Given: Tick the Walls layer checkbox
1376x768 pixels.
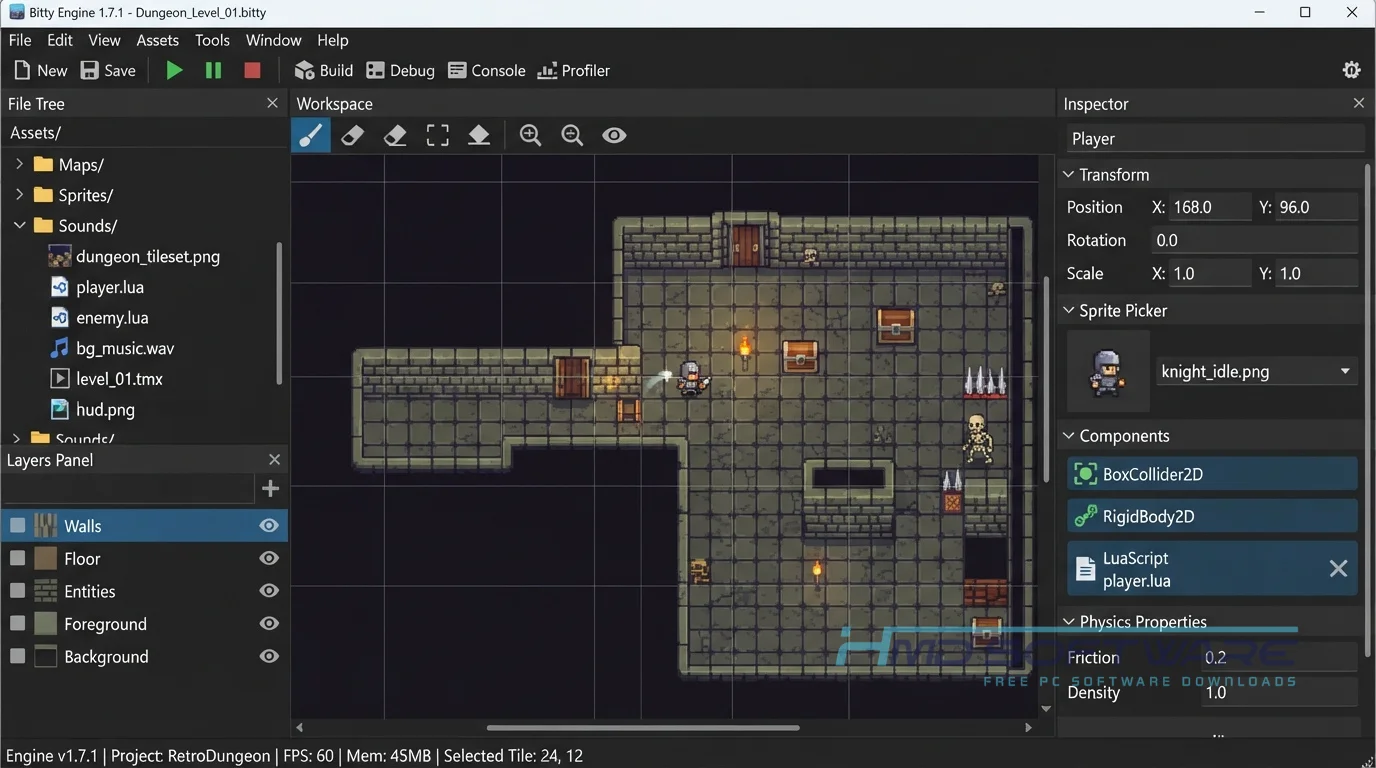Looking at the screenshot, I should click(x=17, y=526).
